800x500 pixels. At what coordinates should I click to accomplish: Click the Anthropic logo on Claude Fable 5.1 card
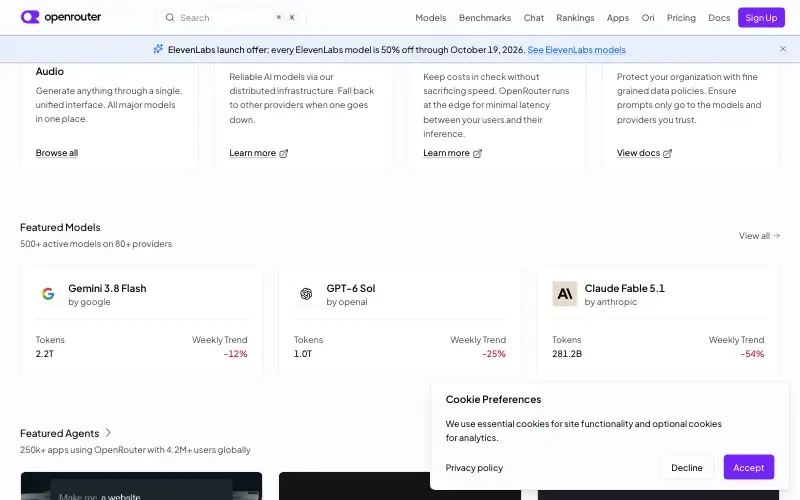point(565,294)
